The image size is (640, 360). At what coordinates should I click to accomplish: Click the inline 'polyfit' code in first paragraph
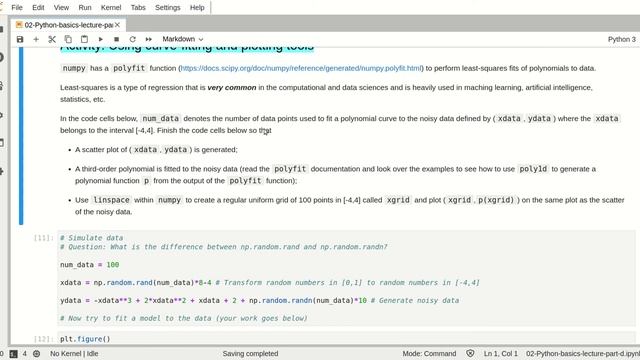point(129,68)
